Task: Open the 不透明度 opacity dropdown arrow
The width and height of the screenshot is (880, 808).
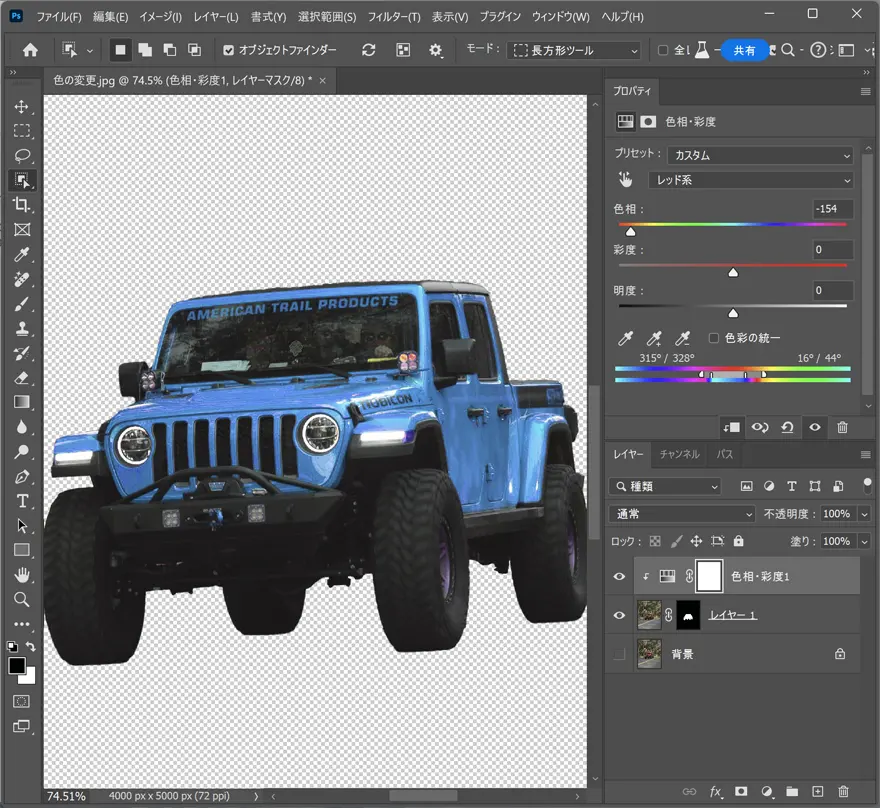Action: pyautogui.click(x=864, y=513)
